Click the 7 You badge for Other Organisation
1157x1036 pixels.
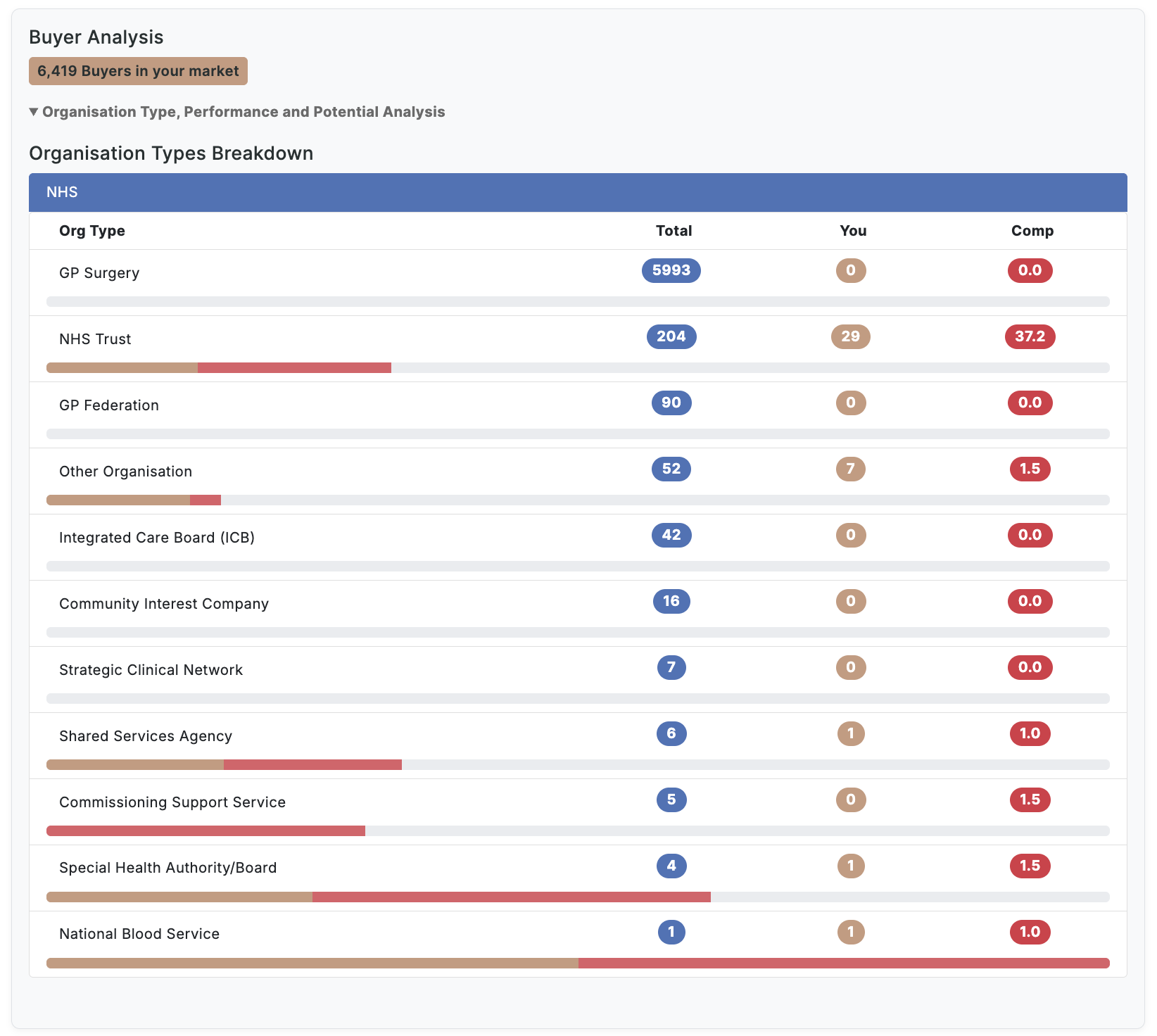pyautogui.click(x=851, y=469)
